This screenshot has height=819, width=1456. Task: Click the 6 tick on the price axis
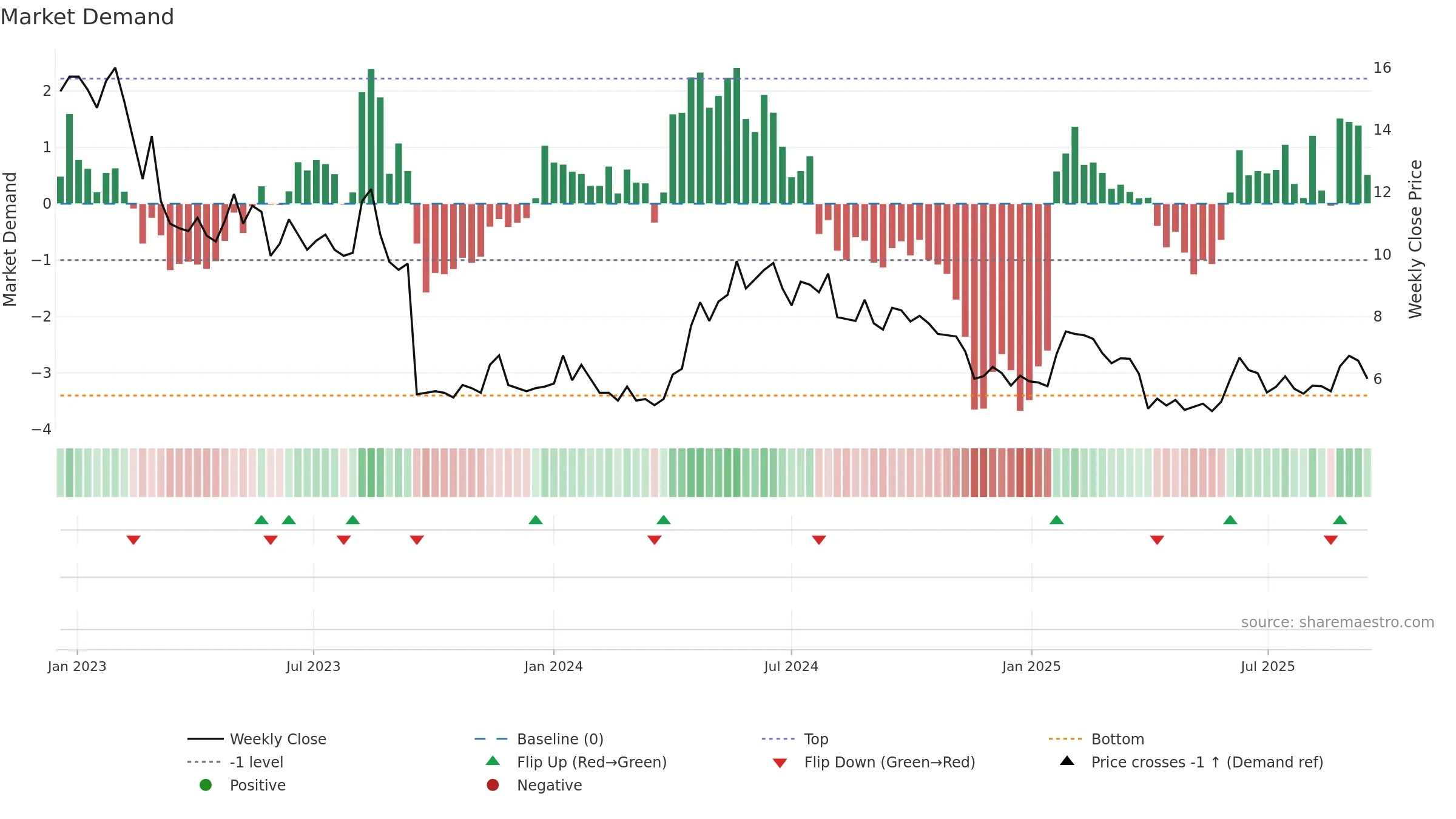tap(1377, 379)
